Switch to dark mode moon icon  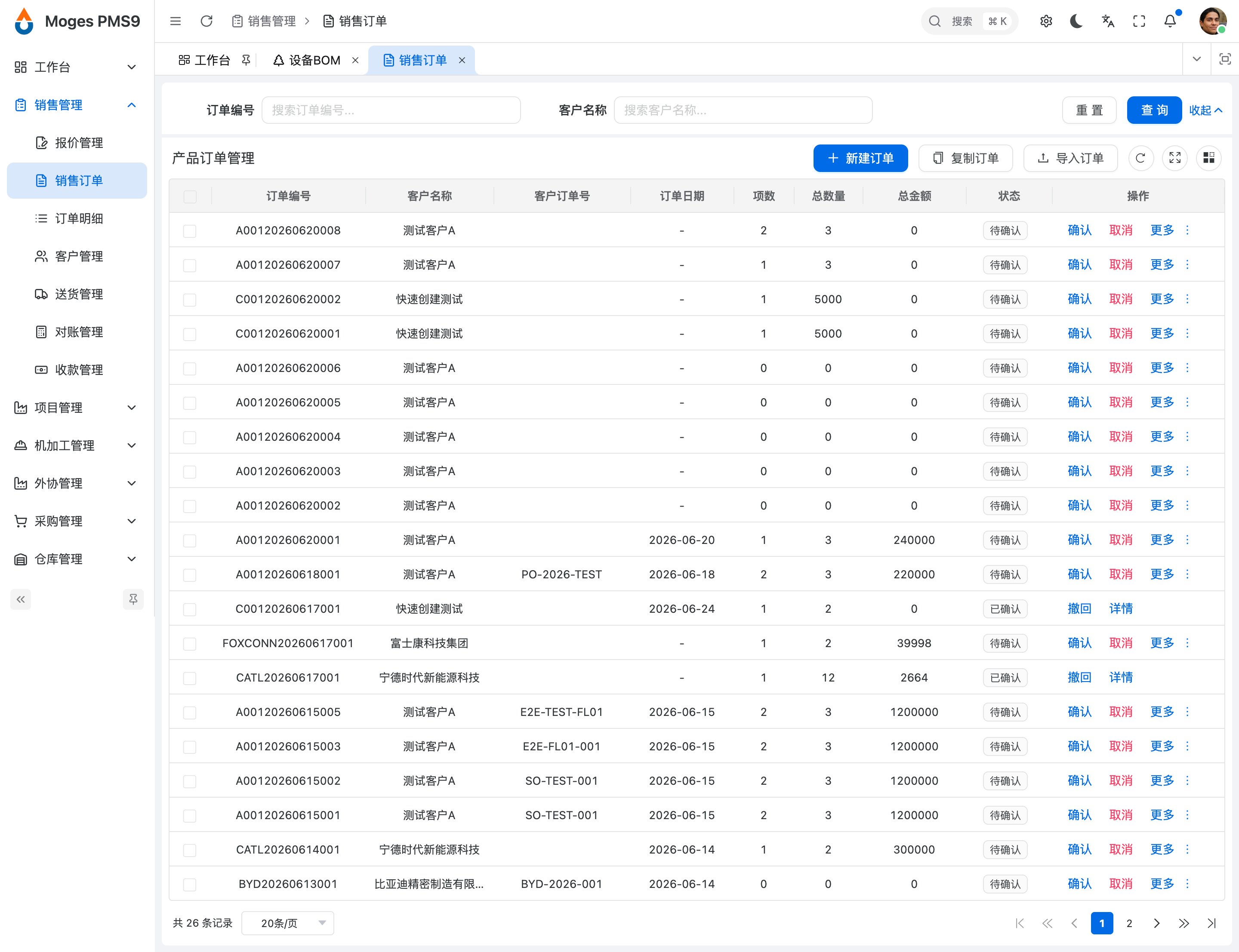(1076, 21)
